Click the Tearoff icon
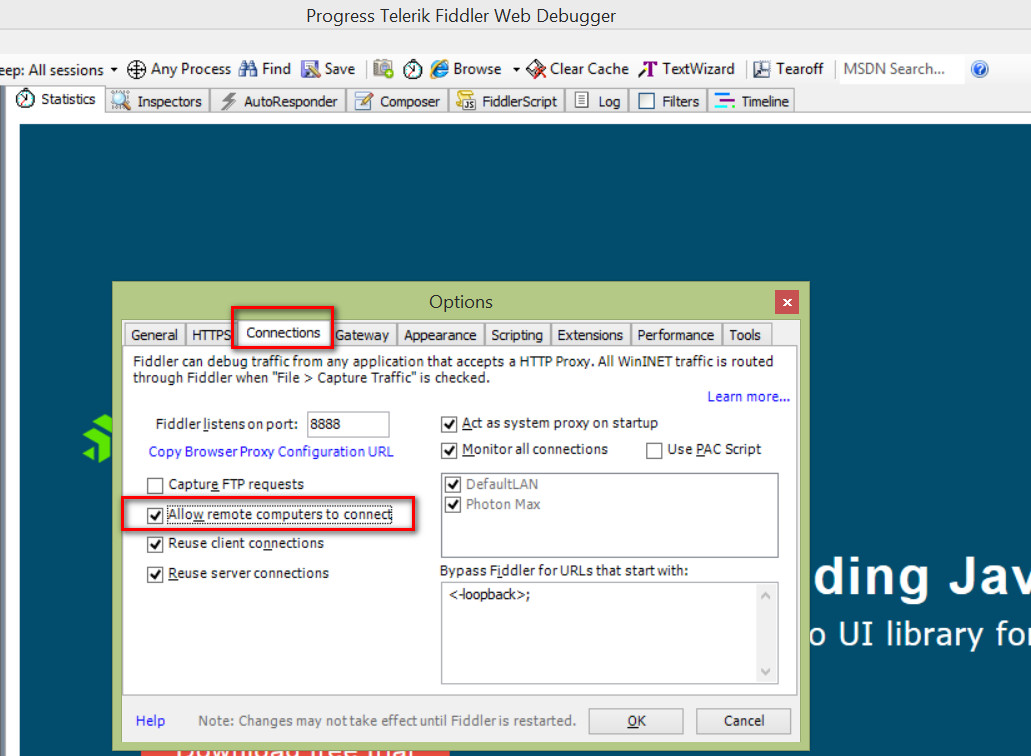Image resolution: width=1031 pixels, height=756 pixels. [x=761, y=69]
